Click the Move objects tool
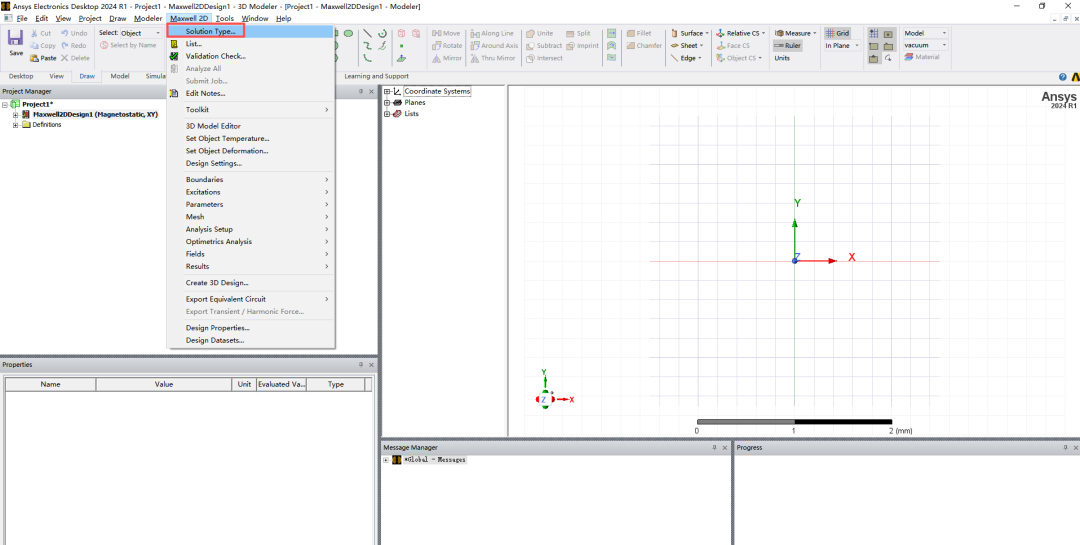 [446, 33]
